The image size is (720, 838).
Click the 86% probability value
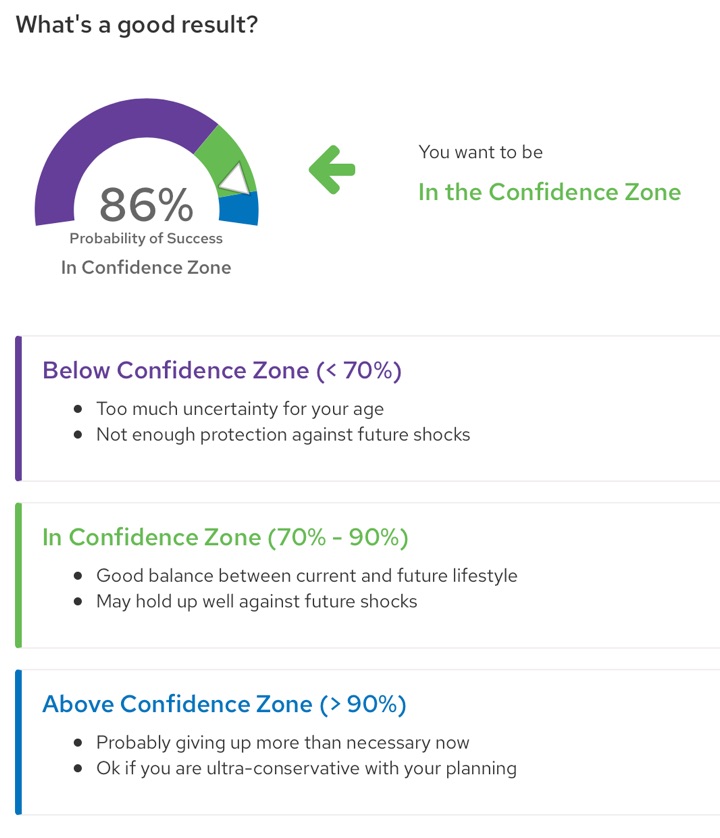146,204
